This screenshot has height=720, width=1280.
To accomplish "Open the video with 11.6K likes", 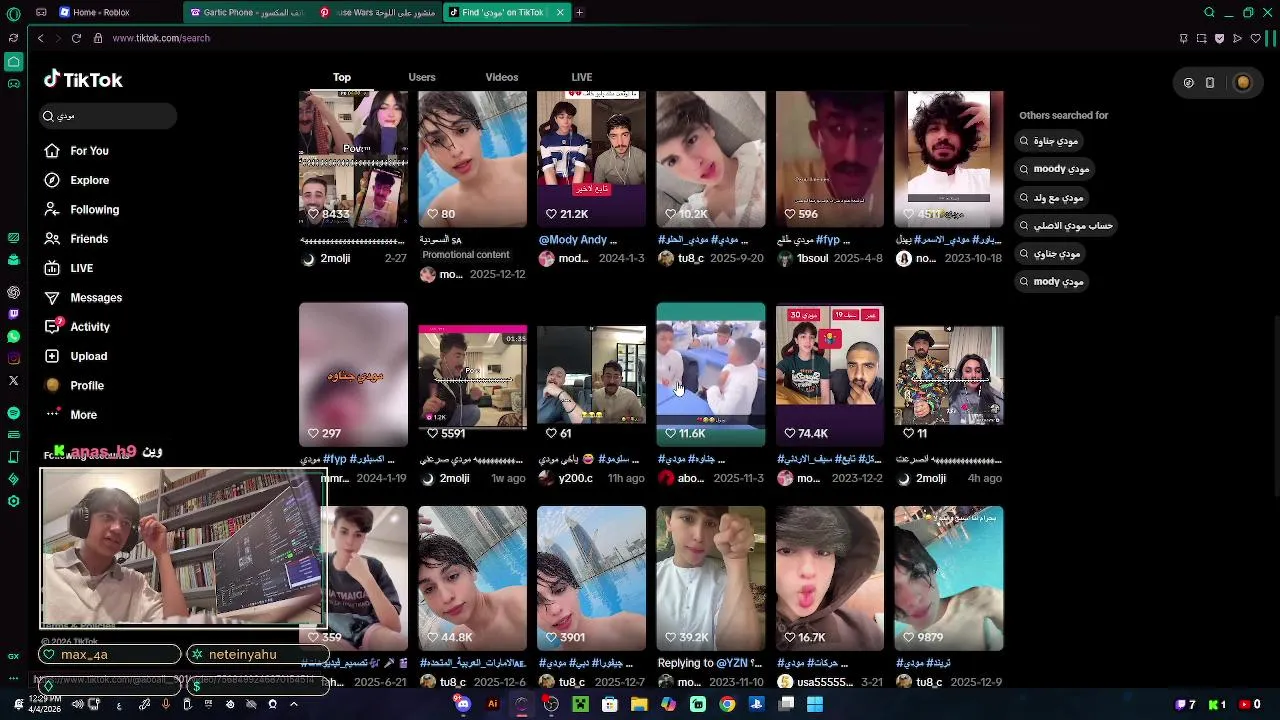I will pos(710,375).
